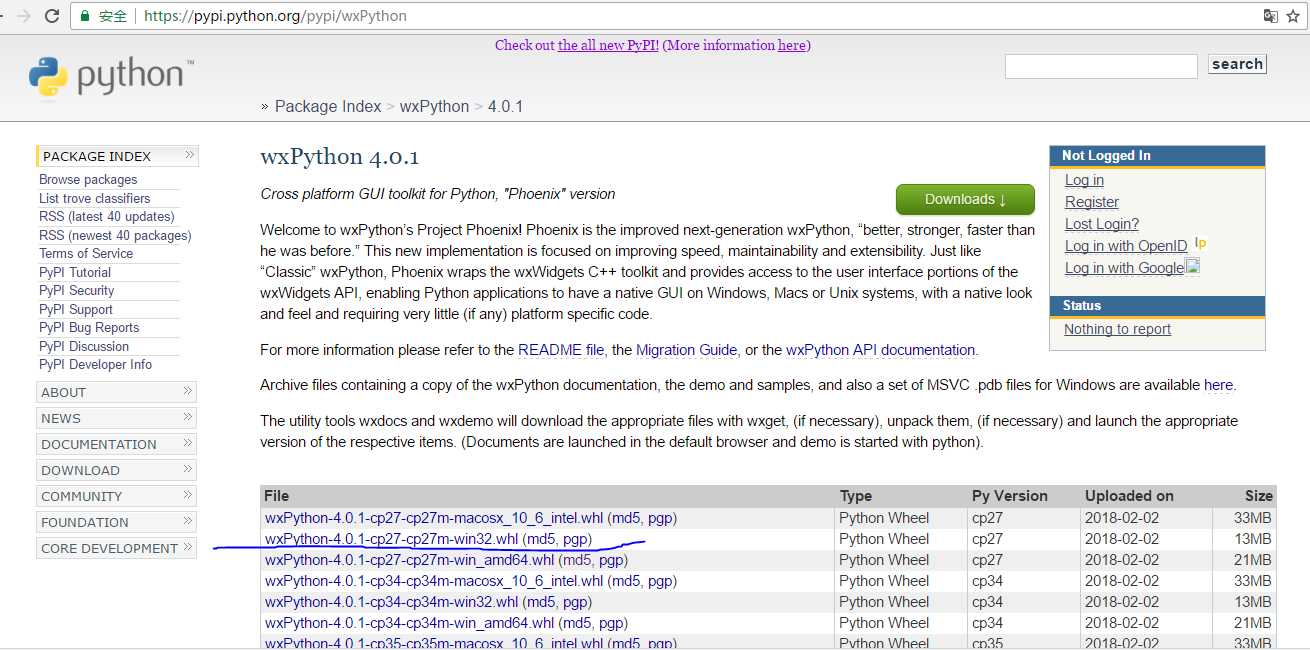Click the 'Py Version' column header
The width and height of the screenshot is (1310, 650).
coord(1010,496)
